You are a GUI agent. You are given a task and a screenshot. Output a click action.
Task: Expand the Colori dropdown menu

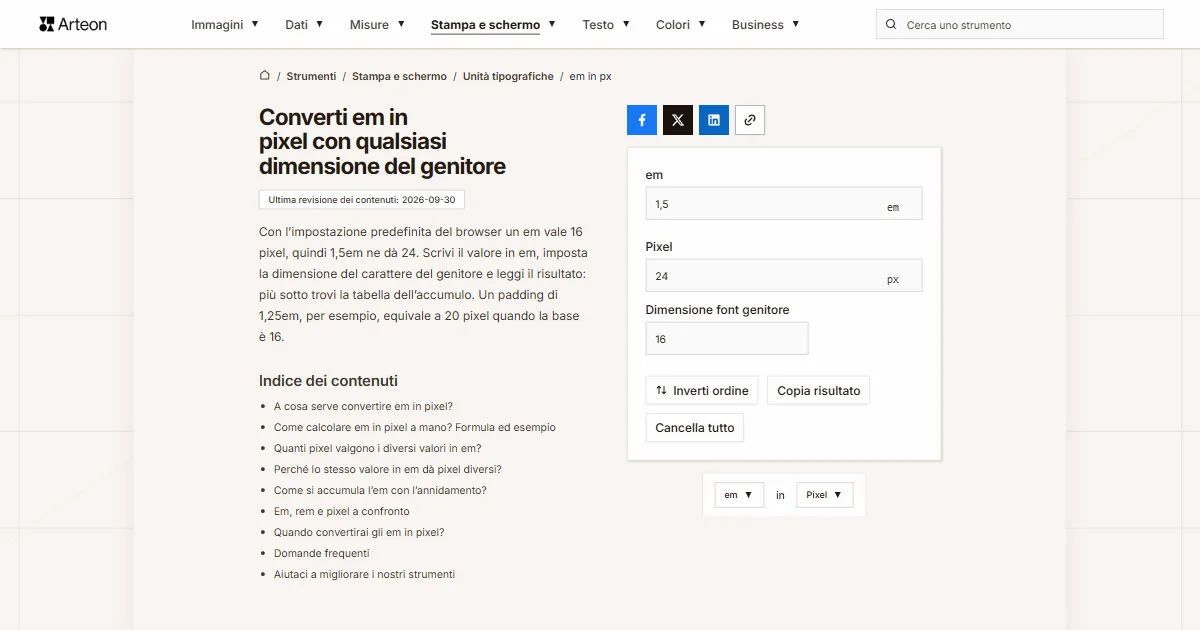(681, 25)
